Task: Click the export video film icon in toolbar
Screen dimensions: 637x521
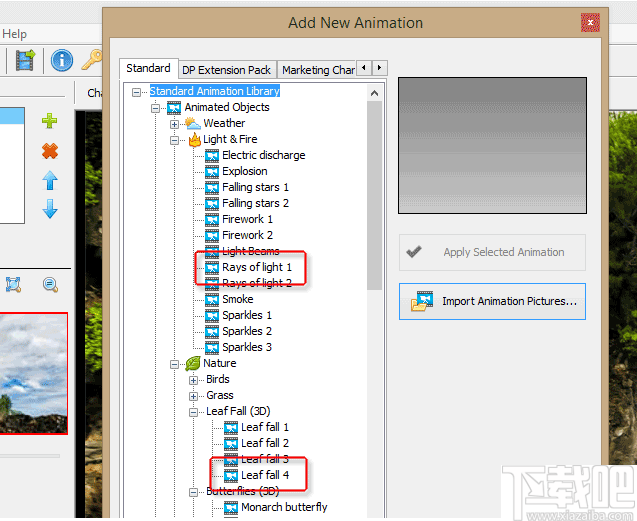Action: (25, 60)
